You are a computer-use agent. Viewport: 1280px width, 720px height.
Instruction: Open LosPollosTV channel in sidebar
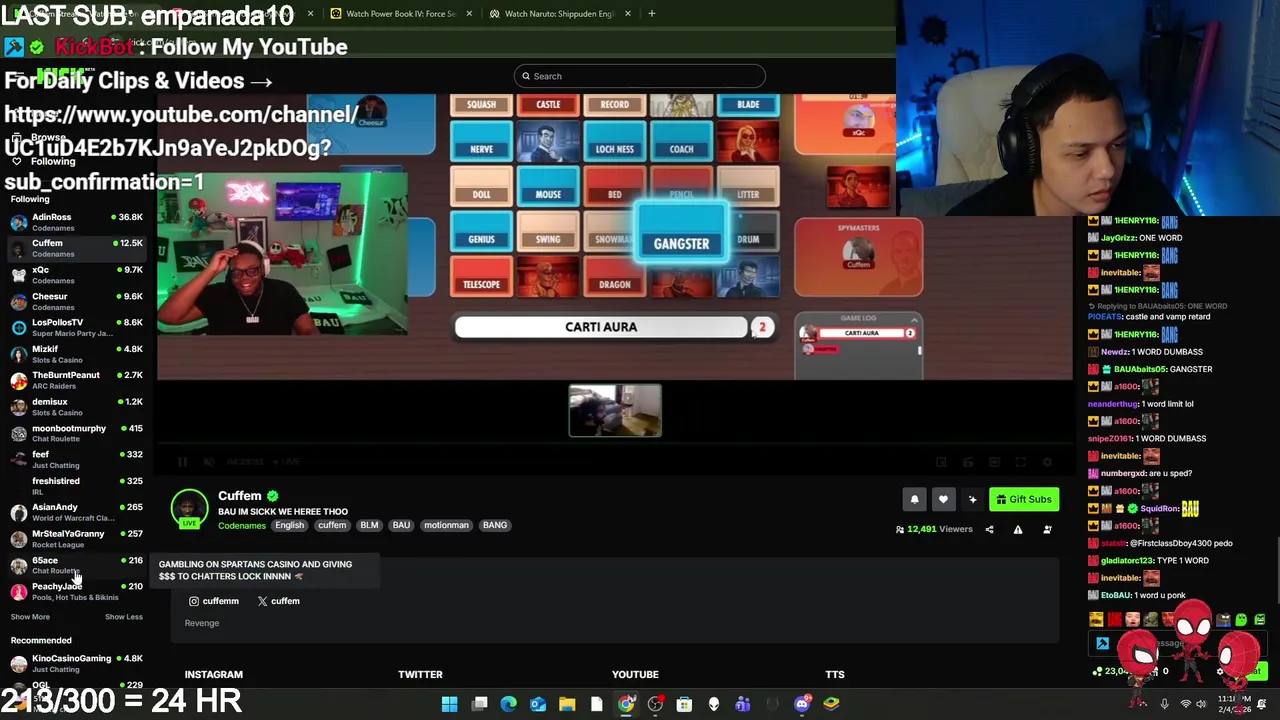point(76,327)
